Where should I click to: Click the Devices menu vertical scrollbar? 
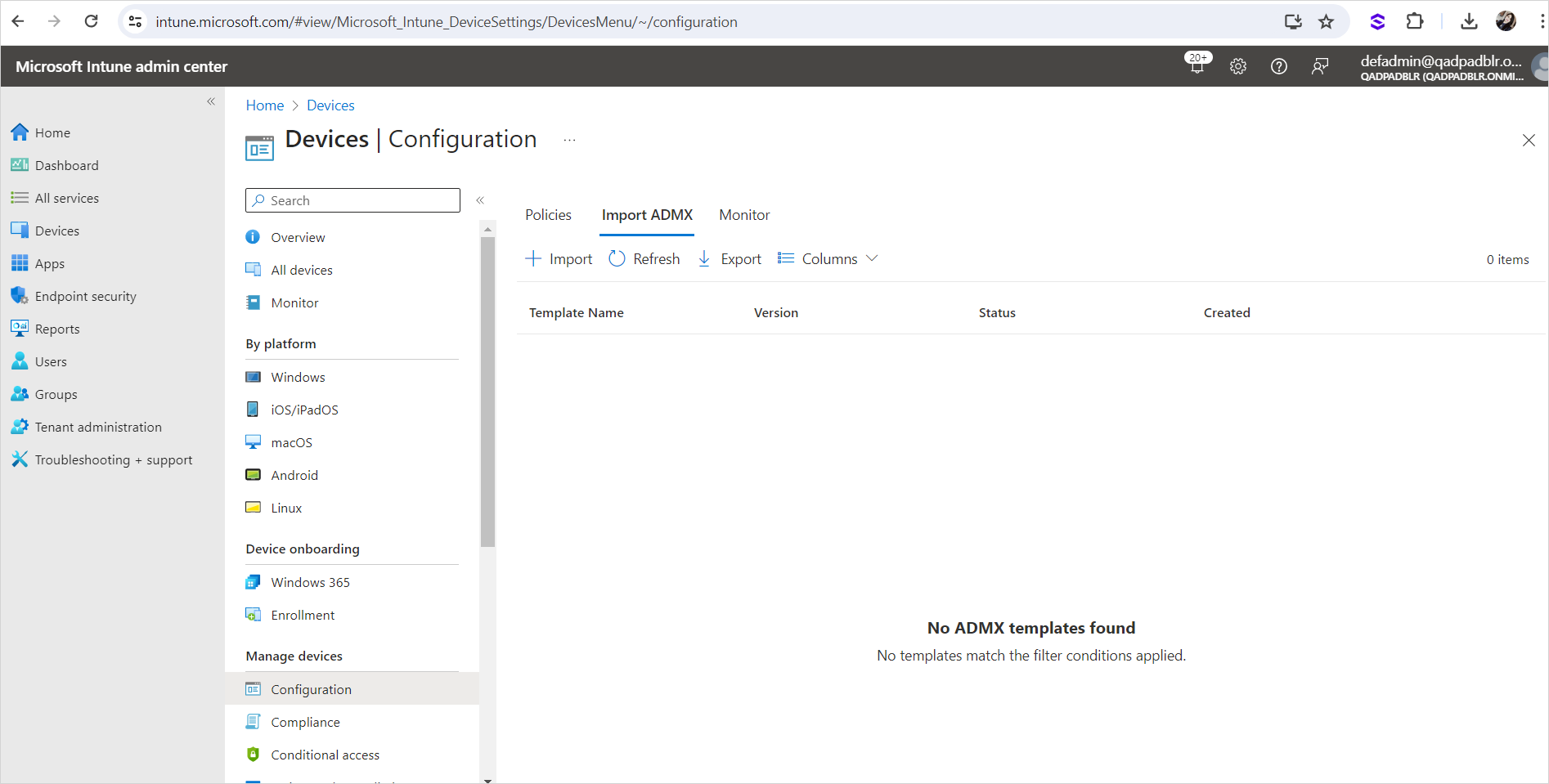(488, 392)
